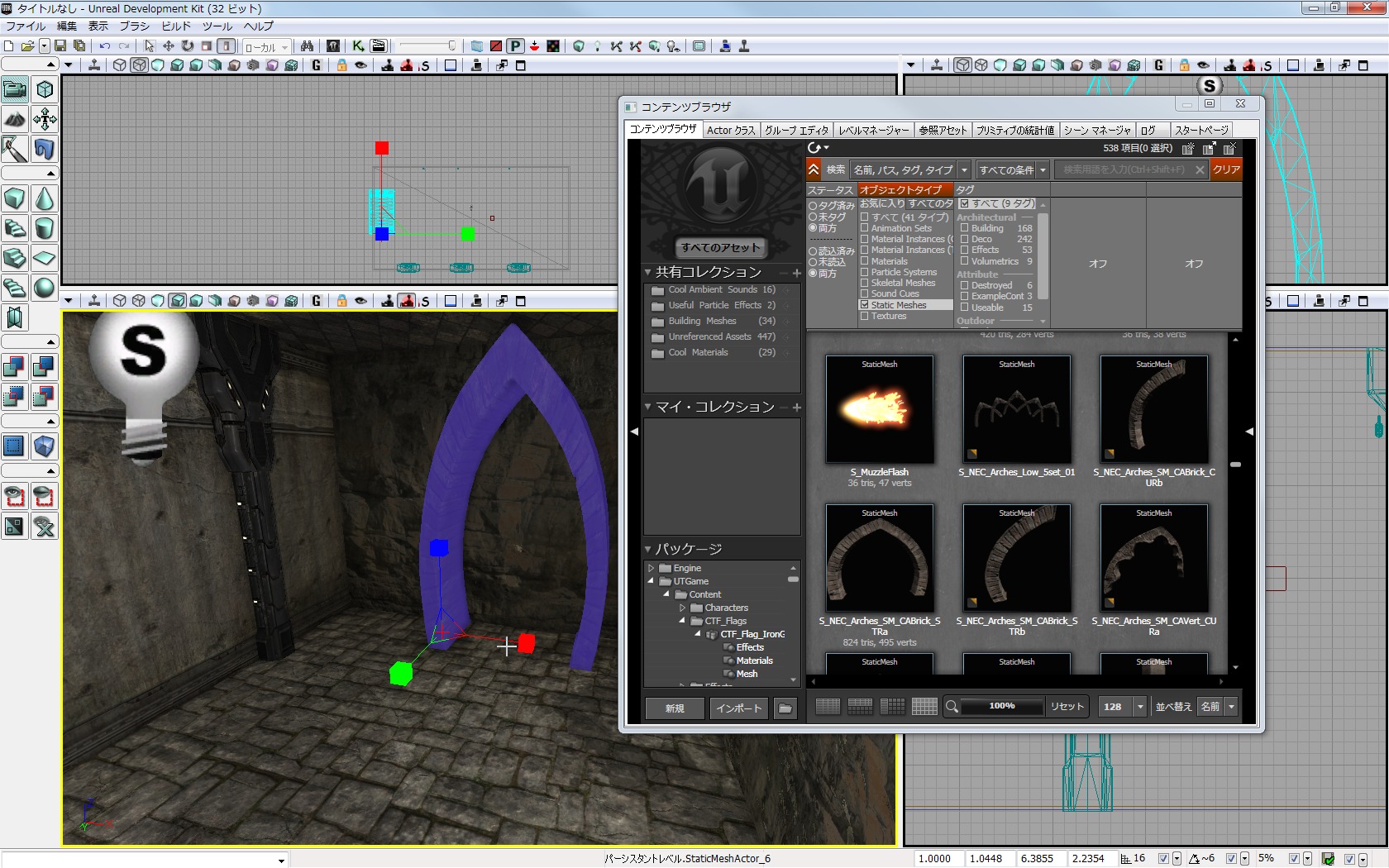Screen dimensions: 1389x868
Task: Click the インポート button
Action: click(x=738, y=708)
